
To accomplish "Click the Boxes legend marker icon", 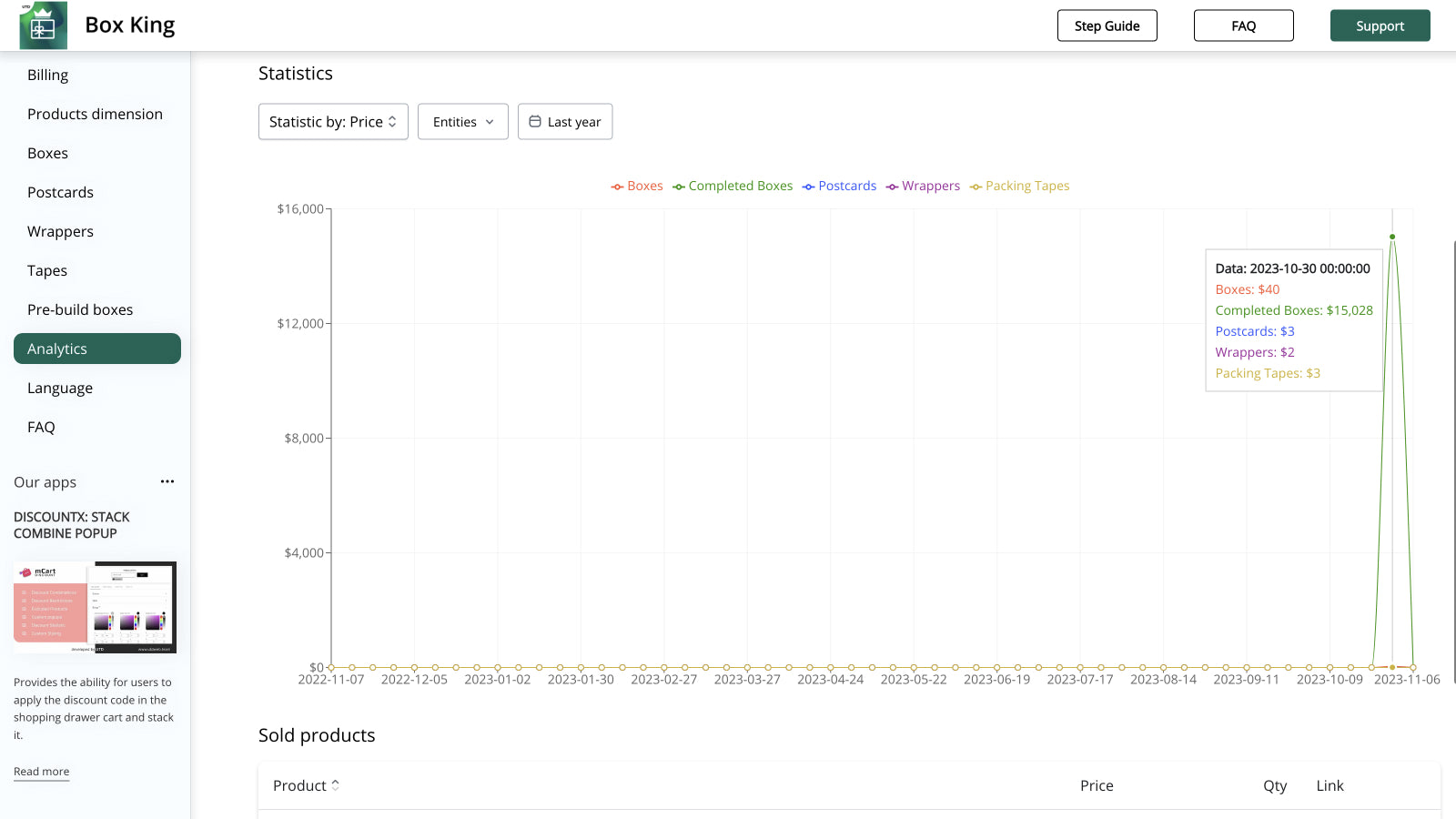I will point(615,186).
